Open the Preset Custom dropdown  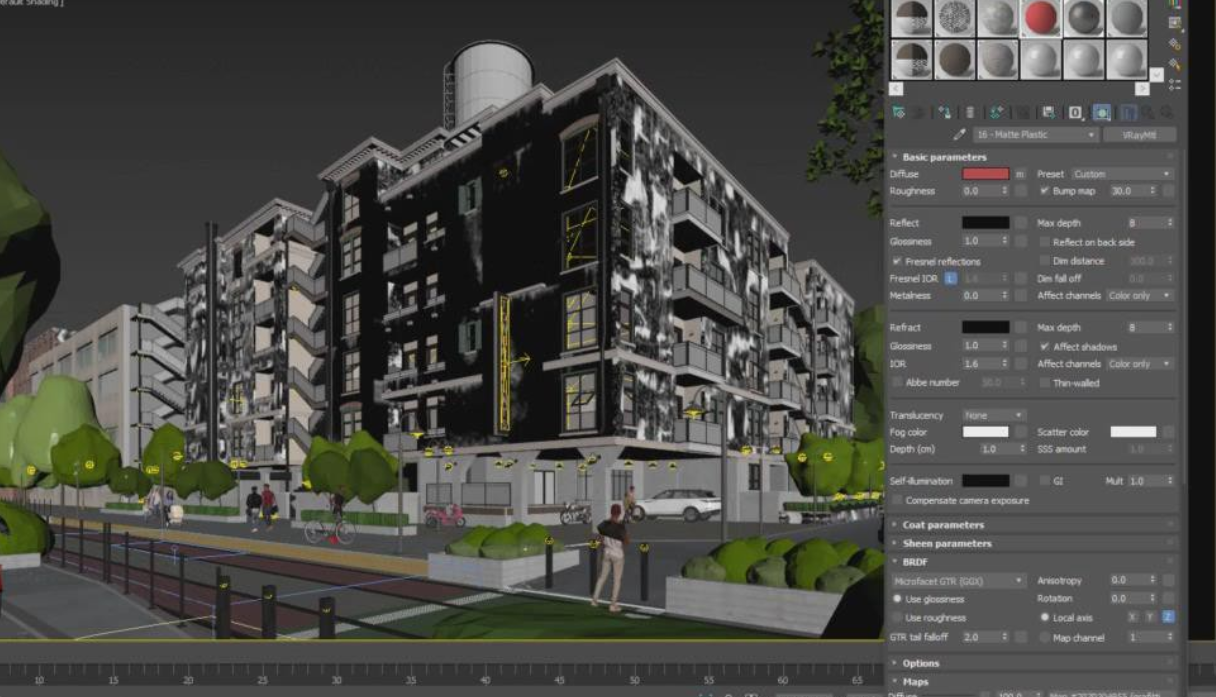[x=1121, y=174]
